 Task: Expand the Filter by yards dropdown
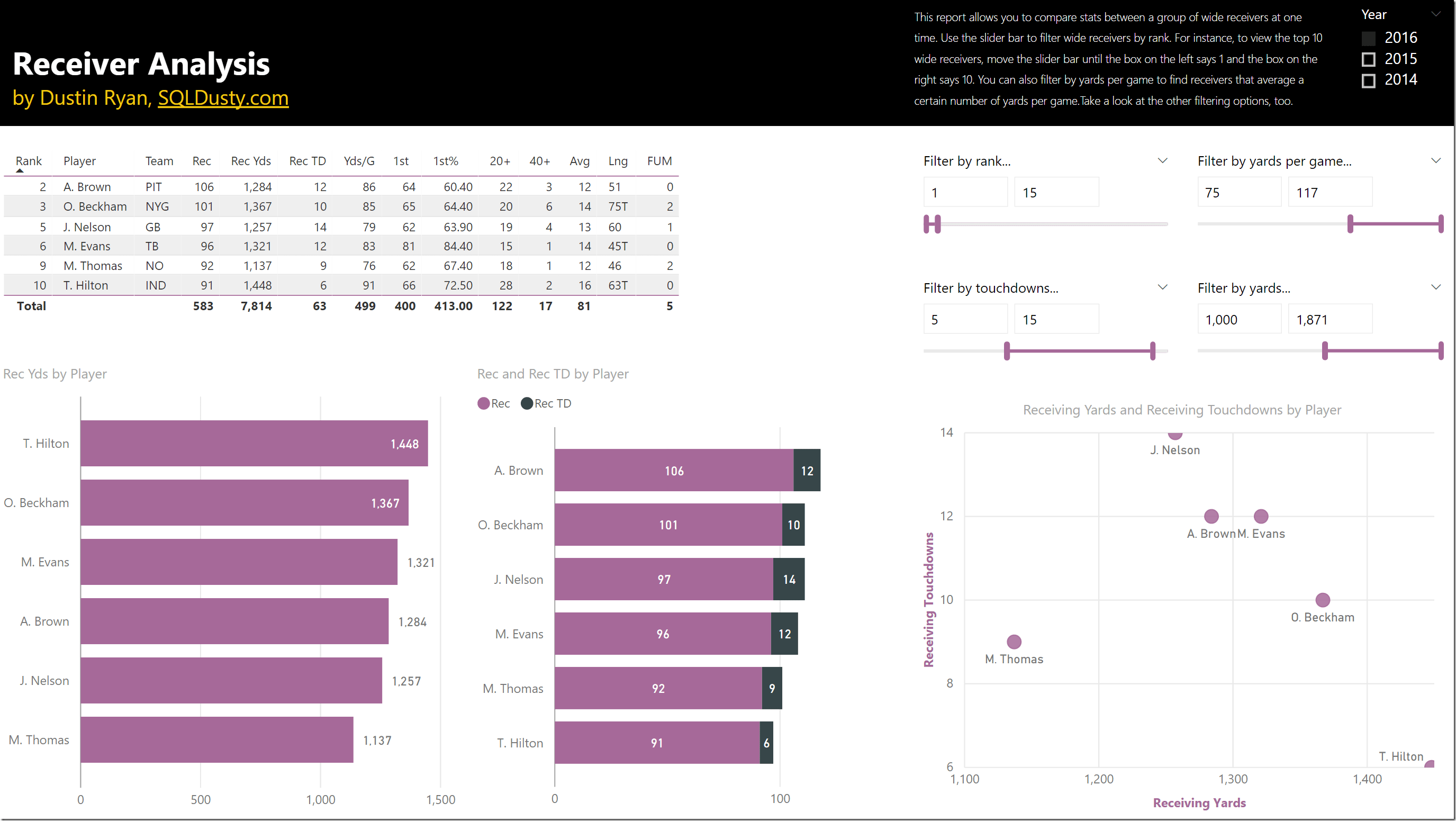click(x=1436, y=287)
